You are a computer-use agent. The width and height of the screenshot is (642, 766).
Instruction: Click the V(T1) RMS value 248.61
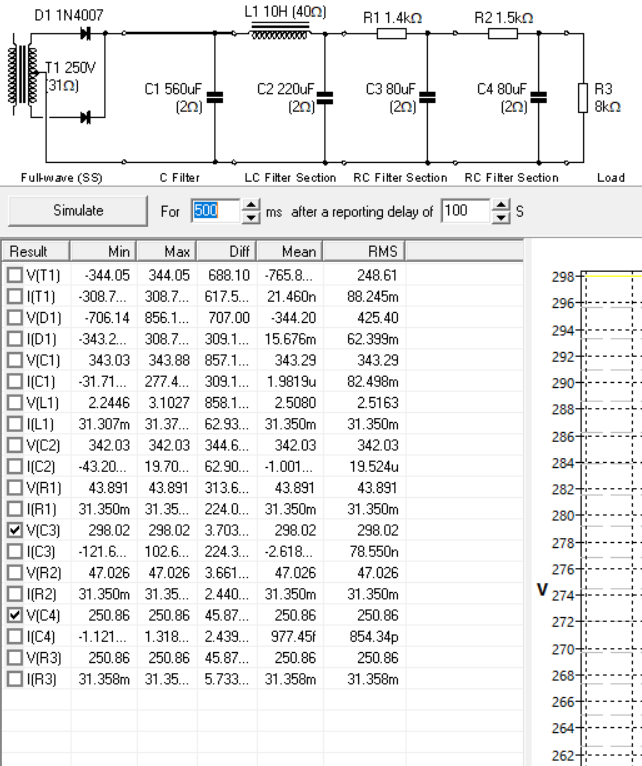[378, 275]
